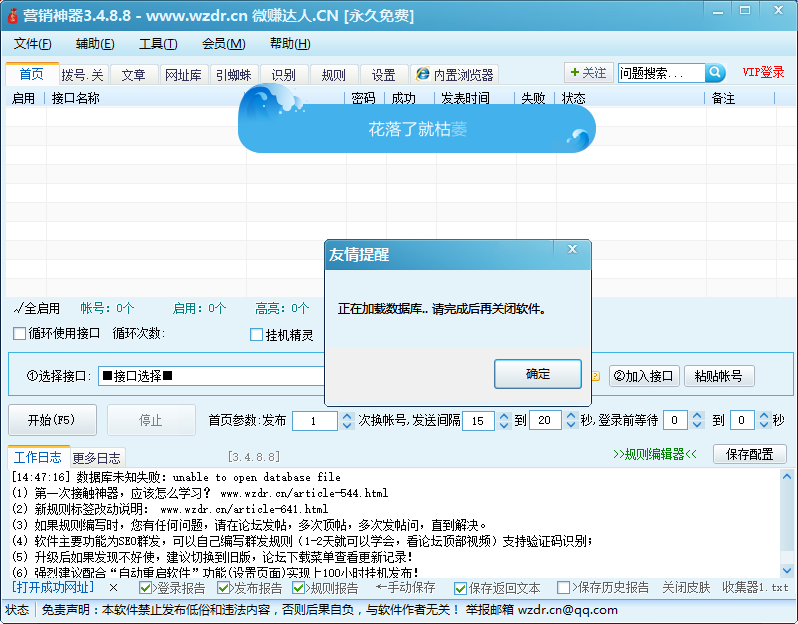
Task: Click the 问题搜索 input field
Action: [x=662, y=73]
